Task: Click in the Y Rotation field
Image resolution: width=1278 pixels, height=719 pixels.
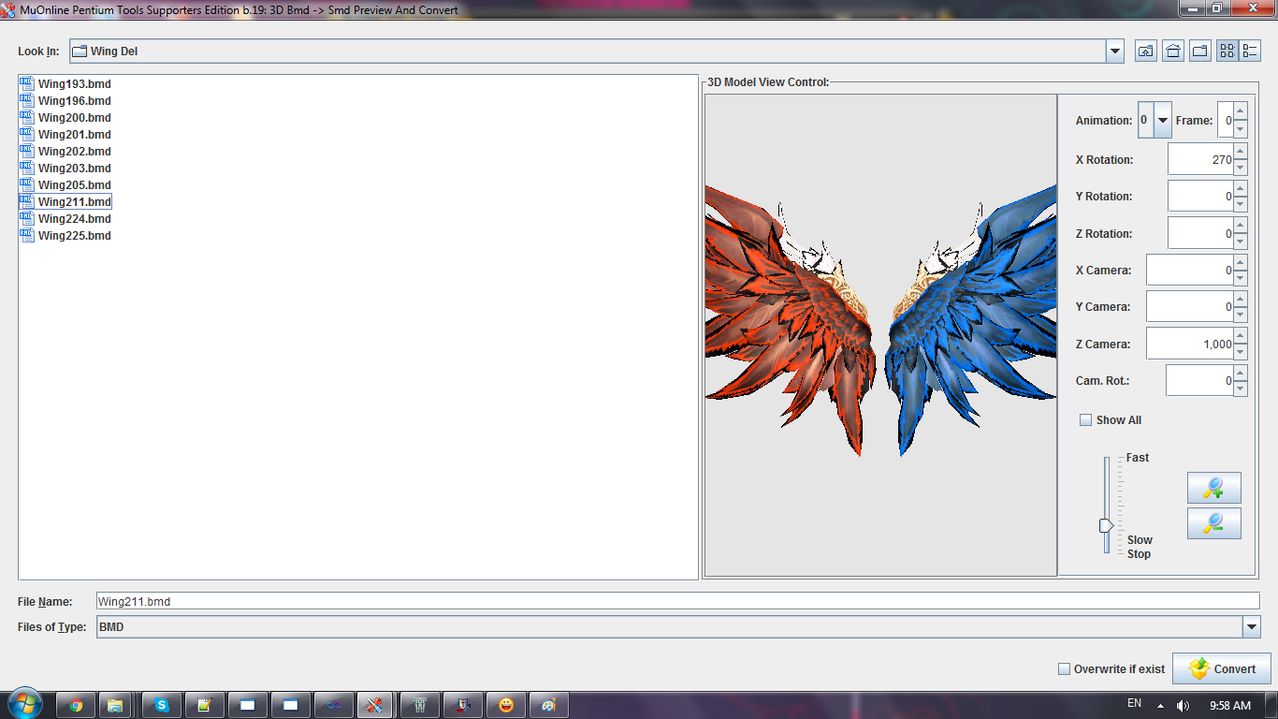Action: [1200, 196]
